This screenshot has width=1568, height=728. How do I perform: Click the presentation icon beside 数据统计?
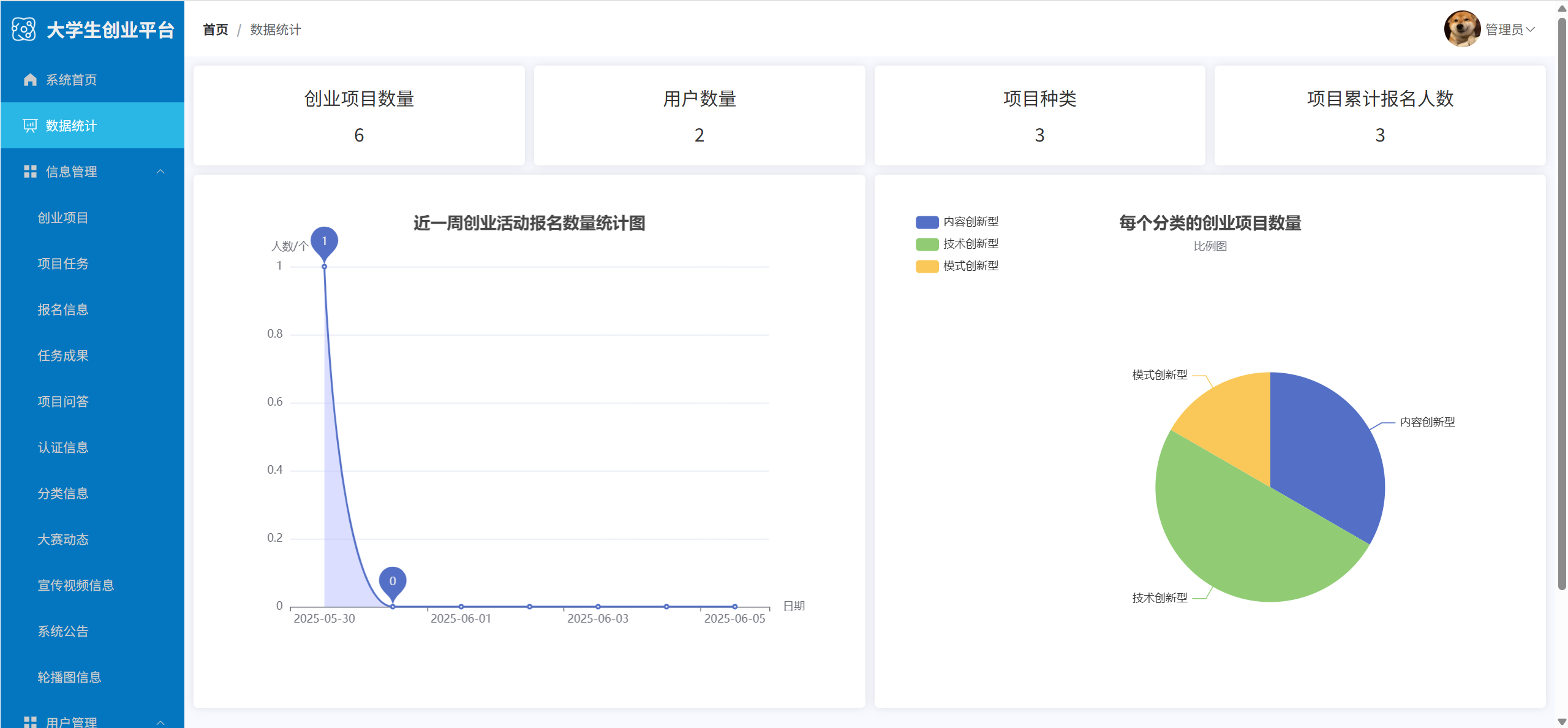30,126
